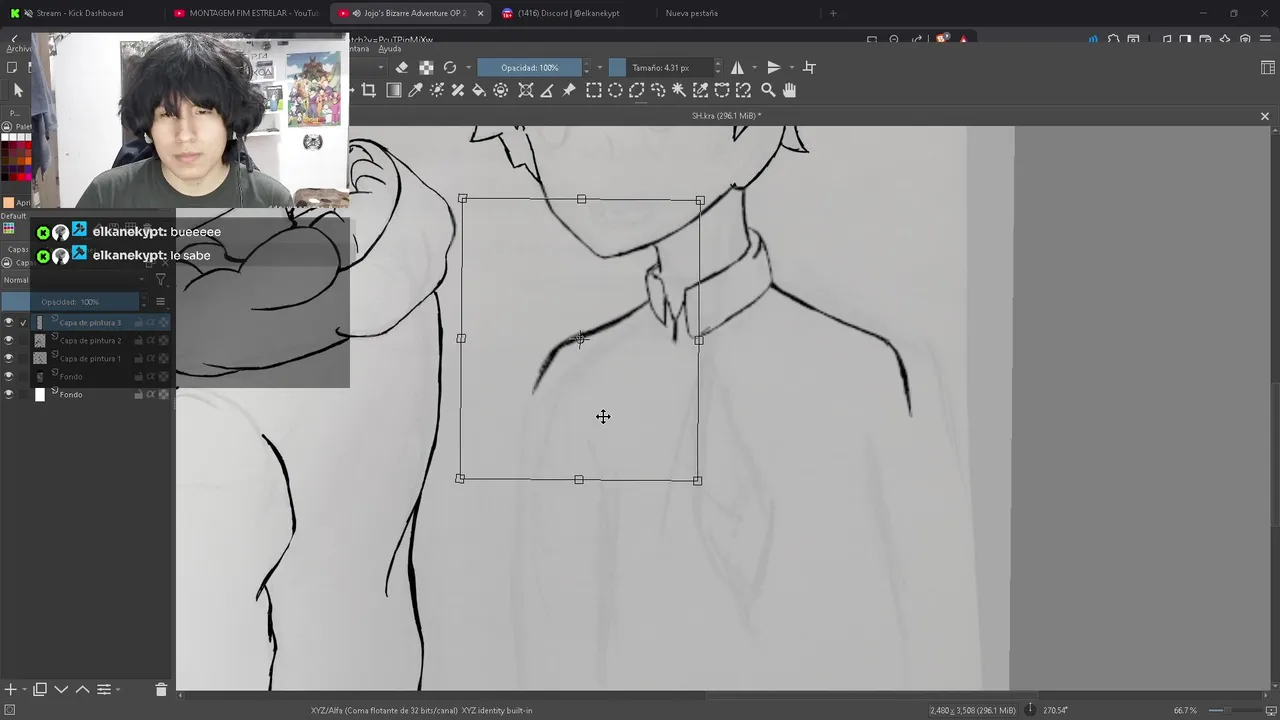This screenshot has width=1280, height=720.
Task: Open workspace chooser icon at top right
Action: point(1268,67)
